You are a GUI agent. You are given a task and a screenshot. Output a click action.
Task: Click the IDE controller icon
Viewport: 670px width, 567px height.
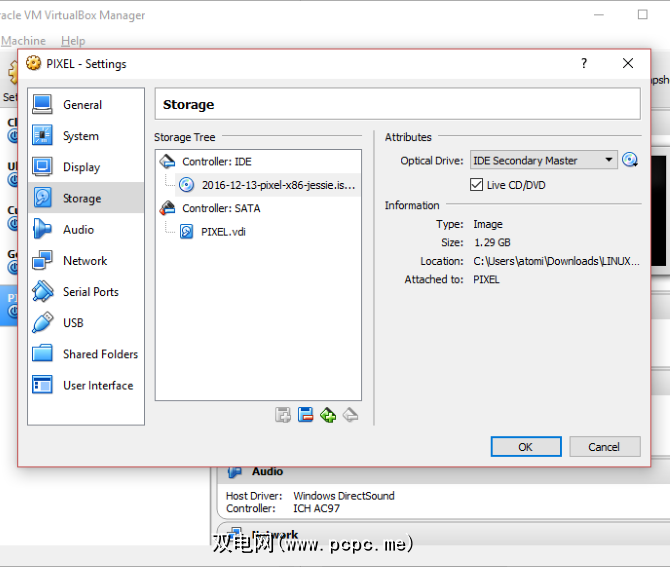pos(168,162)
